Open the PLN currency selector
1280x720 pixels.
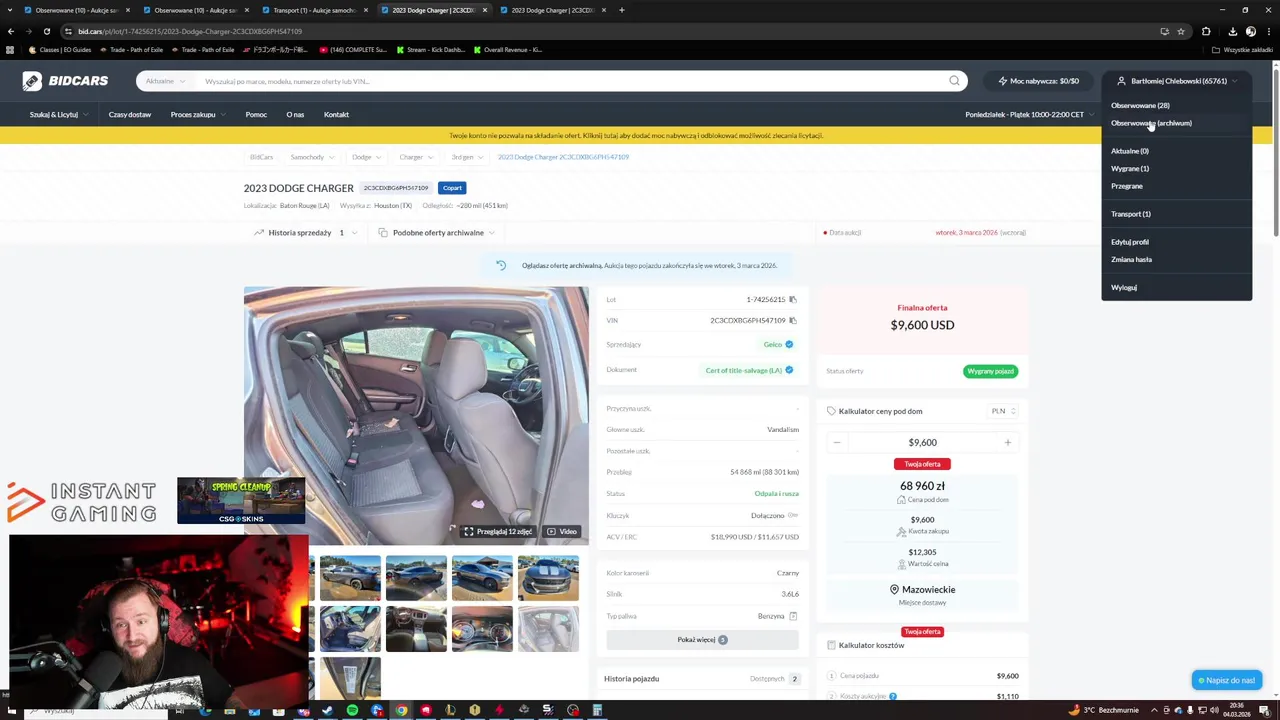click(x=1003, y=411)
